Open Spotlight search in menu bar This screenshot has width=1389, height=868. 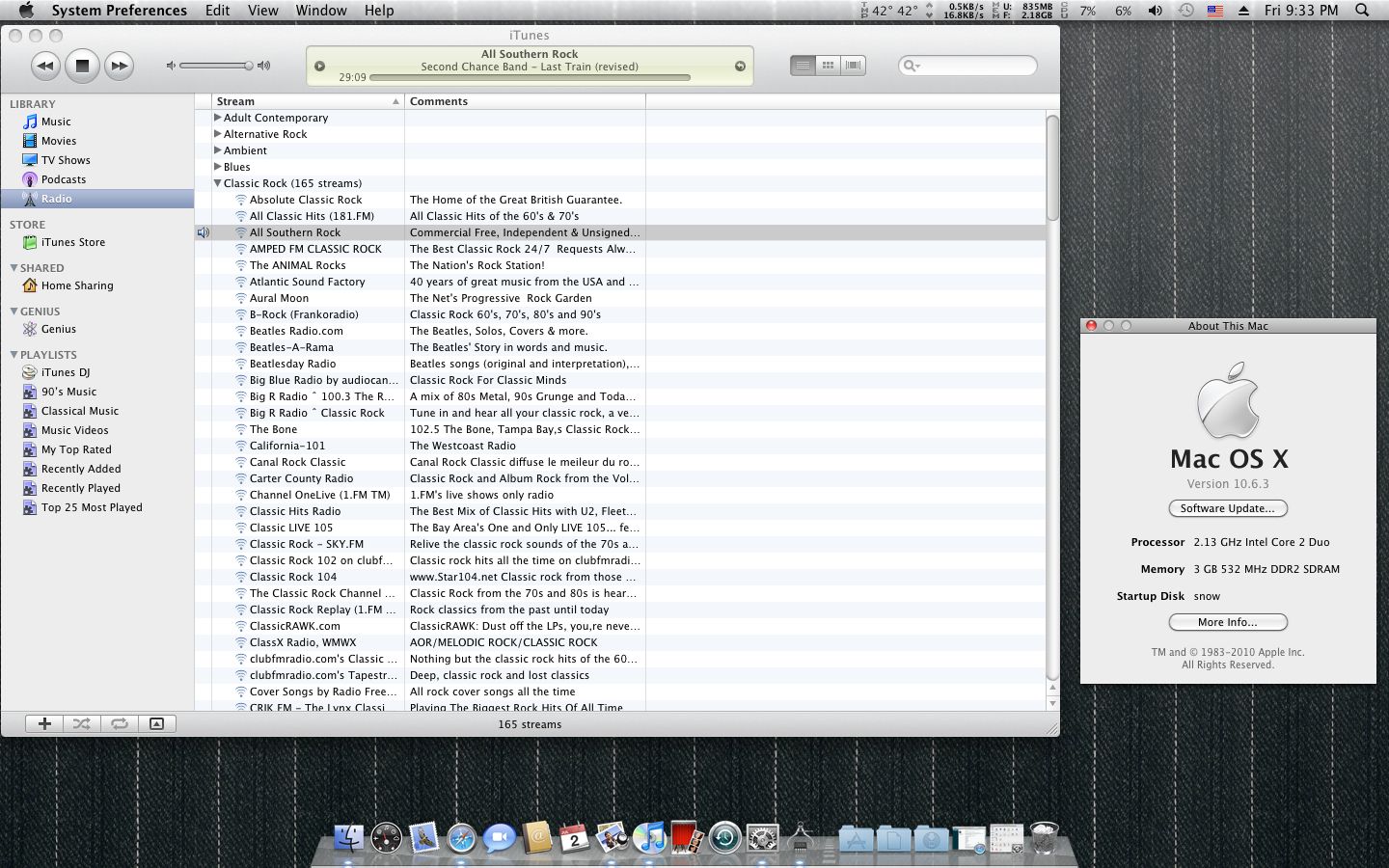(1362, 11)
